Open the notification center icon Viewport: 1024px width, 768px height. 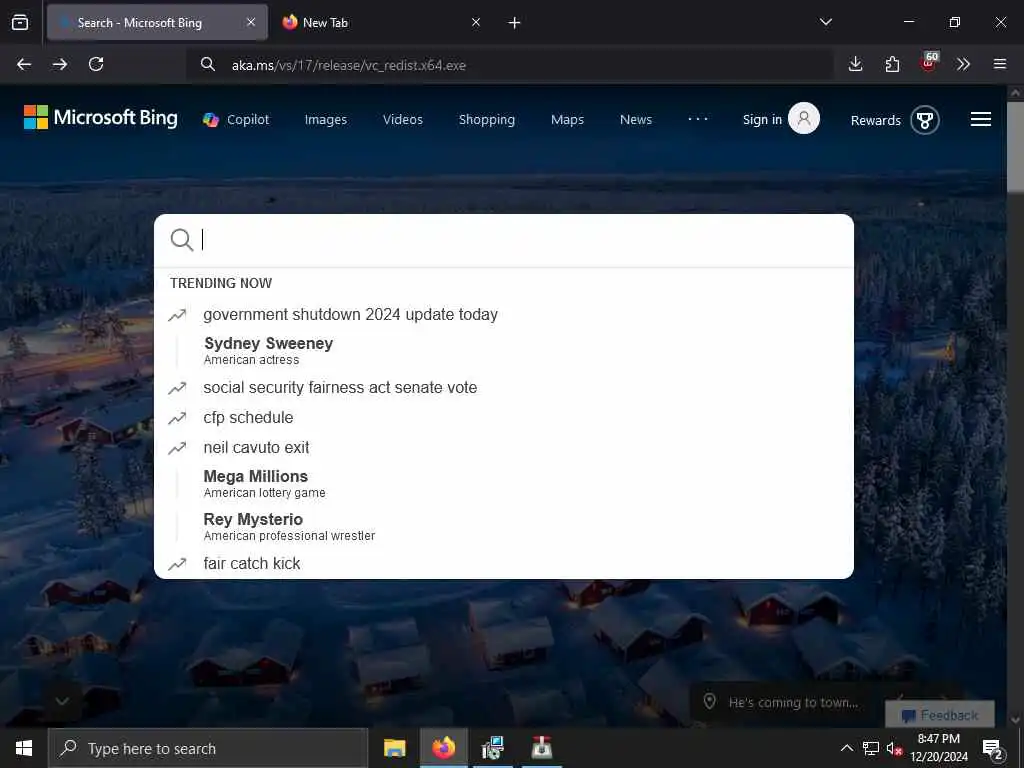click(993, 748)
